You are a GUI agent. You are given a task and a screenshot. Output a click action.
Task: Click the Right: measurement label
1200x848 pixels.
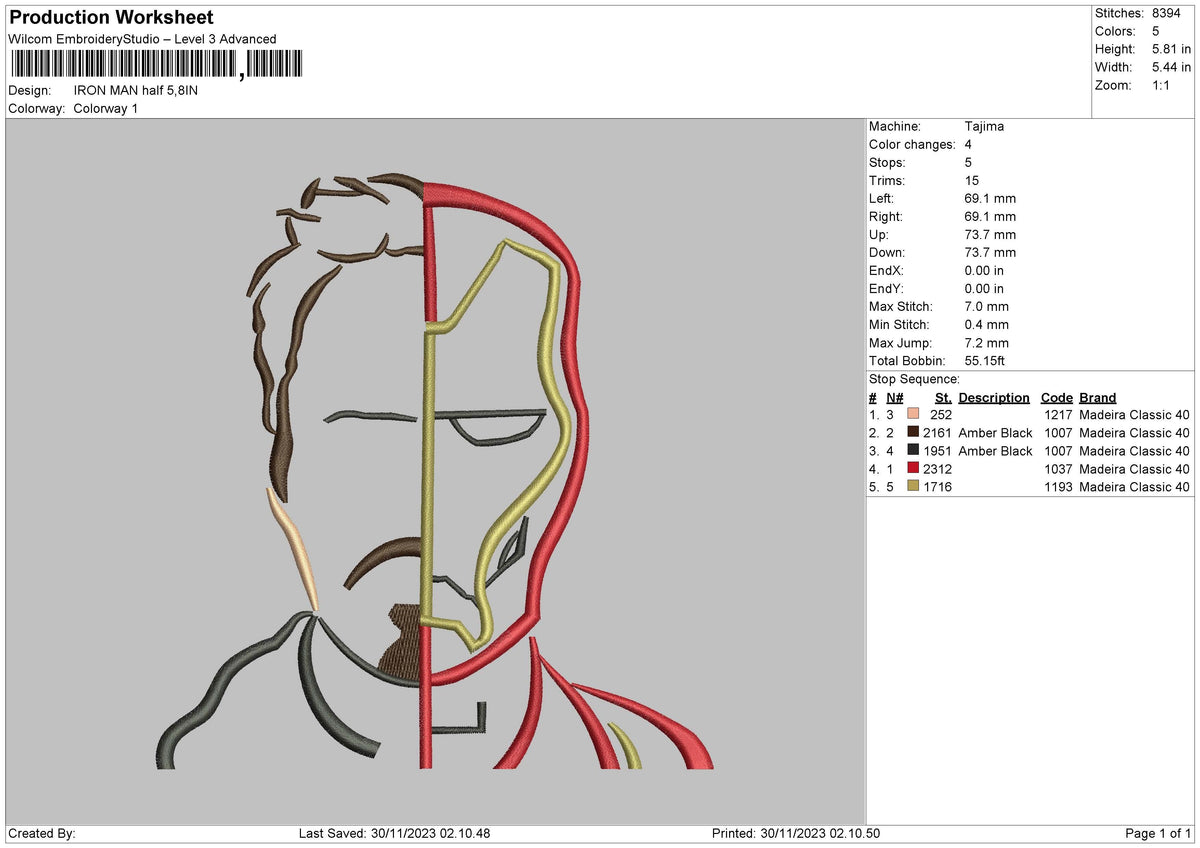pos(885,216)
